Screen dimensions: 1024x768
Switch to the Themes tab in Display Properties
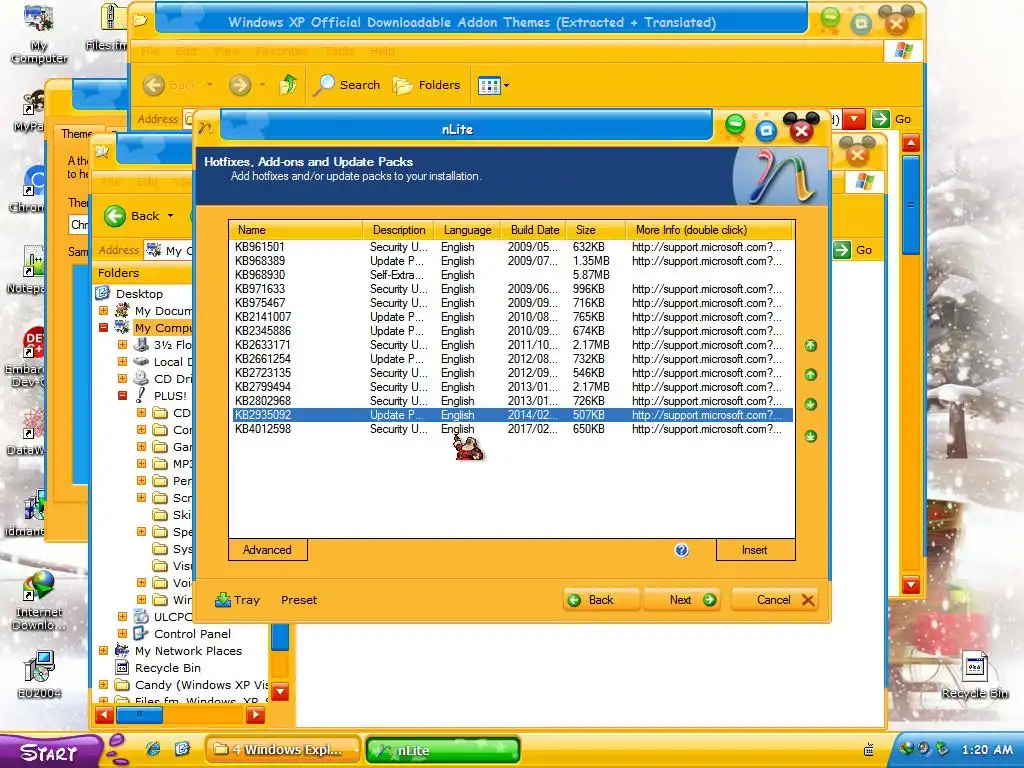77,134
